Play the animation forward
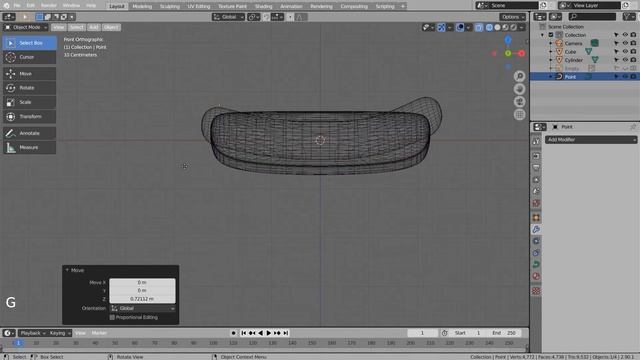The width and height of the screenshot is (640, 360). (269, 333)
